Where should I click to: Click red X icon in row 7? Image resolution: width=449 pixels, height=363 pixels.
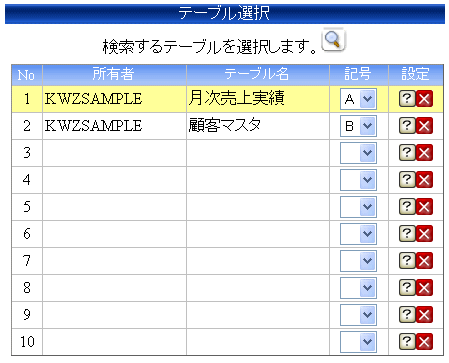click(x=424, y=261)
